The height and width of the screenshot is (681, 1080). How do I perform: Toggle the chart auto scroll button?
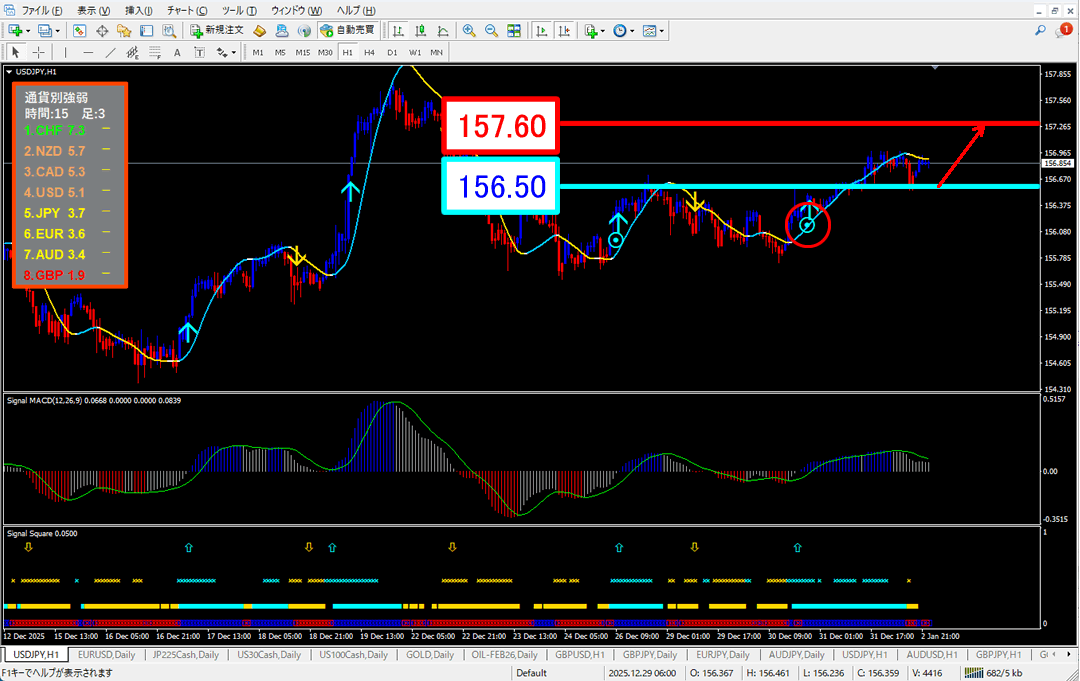542,31
